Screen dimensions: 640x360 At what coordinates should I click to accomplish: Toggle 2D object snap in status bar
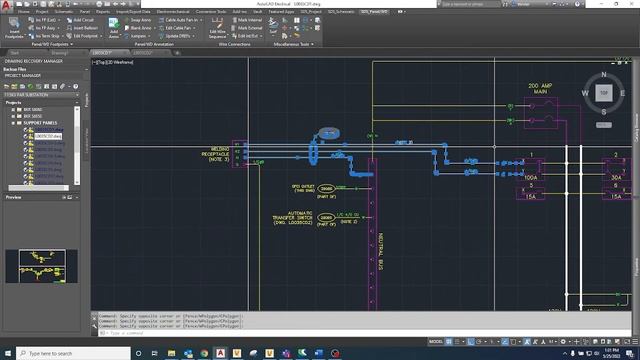coord(513,342)
